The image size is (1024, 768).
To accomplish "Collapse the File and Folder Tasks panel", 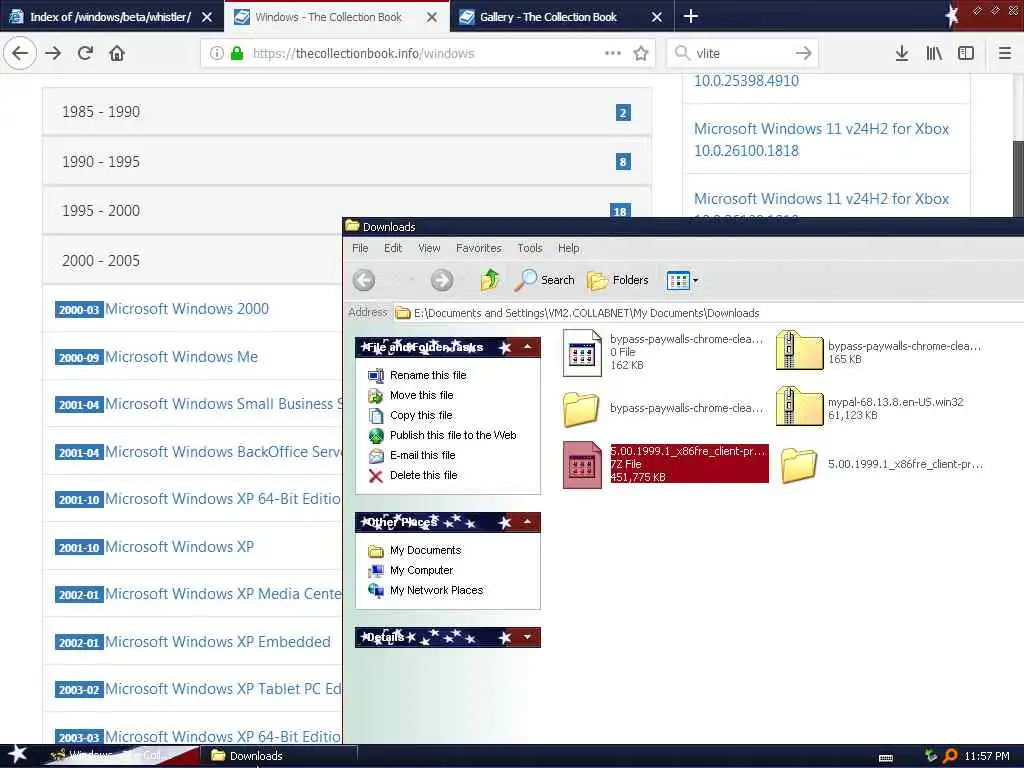I will (x=528, y=347).
